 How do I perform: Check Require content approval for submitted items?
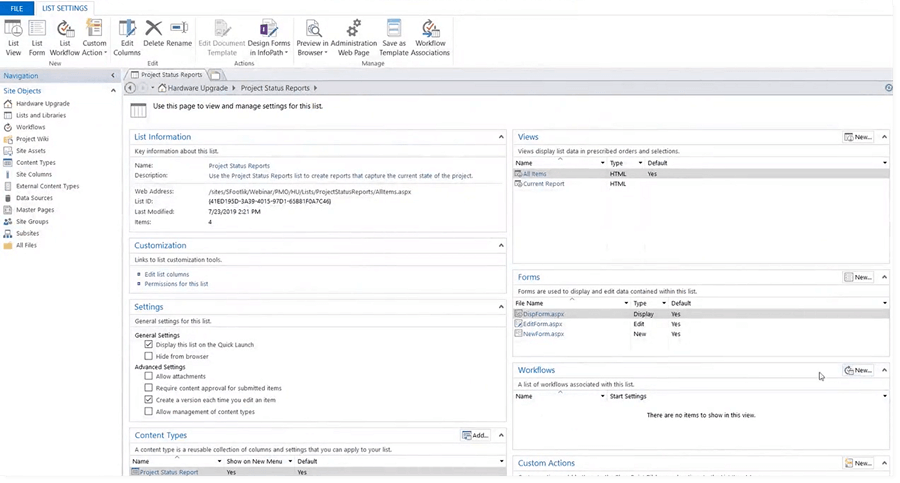[149, 387]
